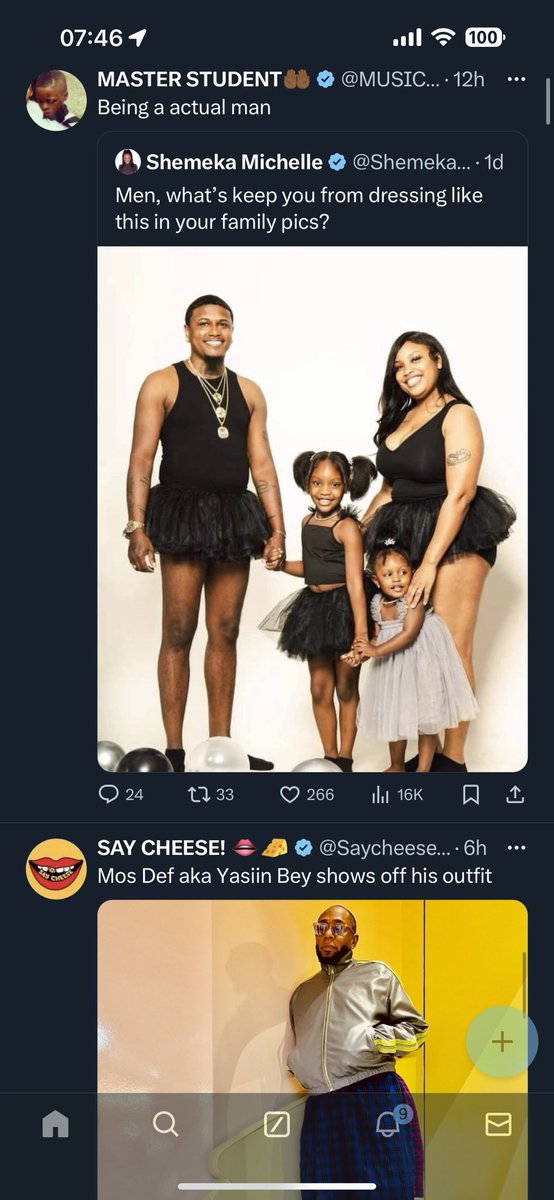The width and height of the screenshot is (554, 1200).
Task: Open three-dot menu on MASTER STUDENT's tweet
Action: point(516,79)
